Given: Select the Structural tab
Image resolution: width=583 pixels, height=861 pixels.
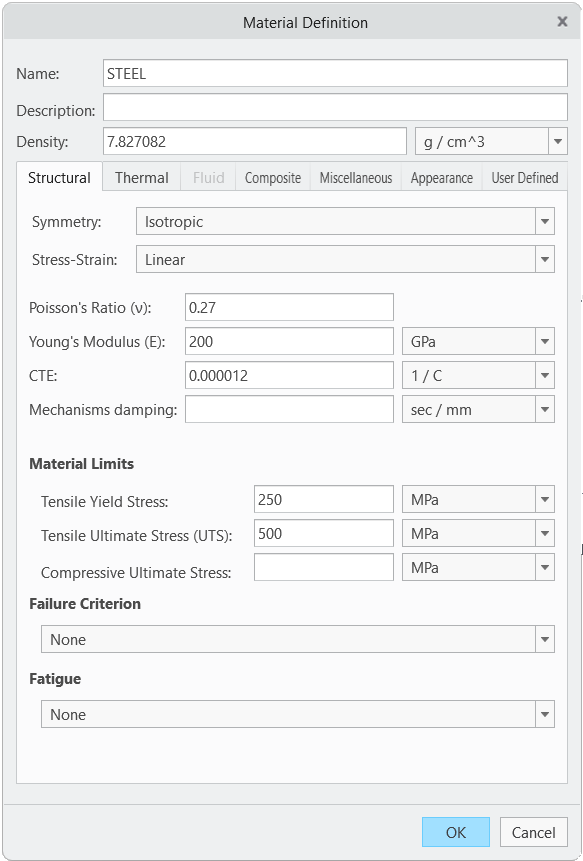Looking at the screenshot, I should pos(59,177).
